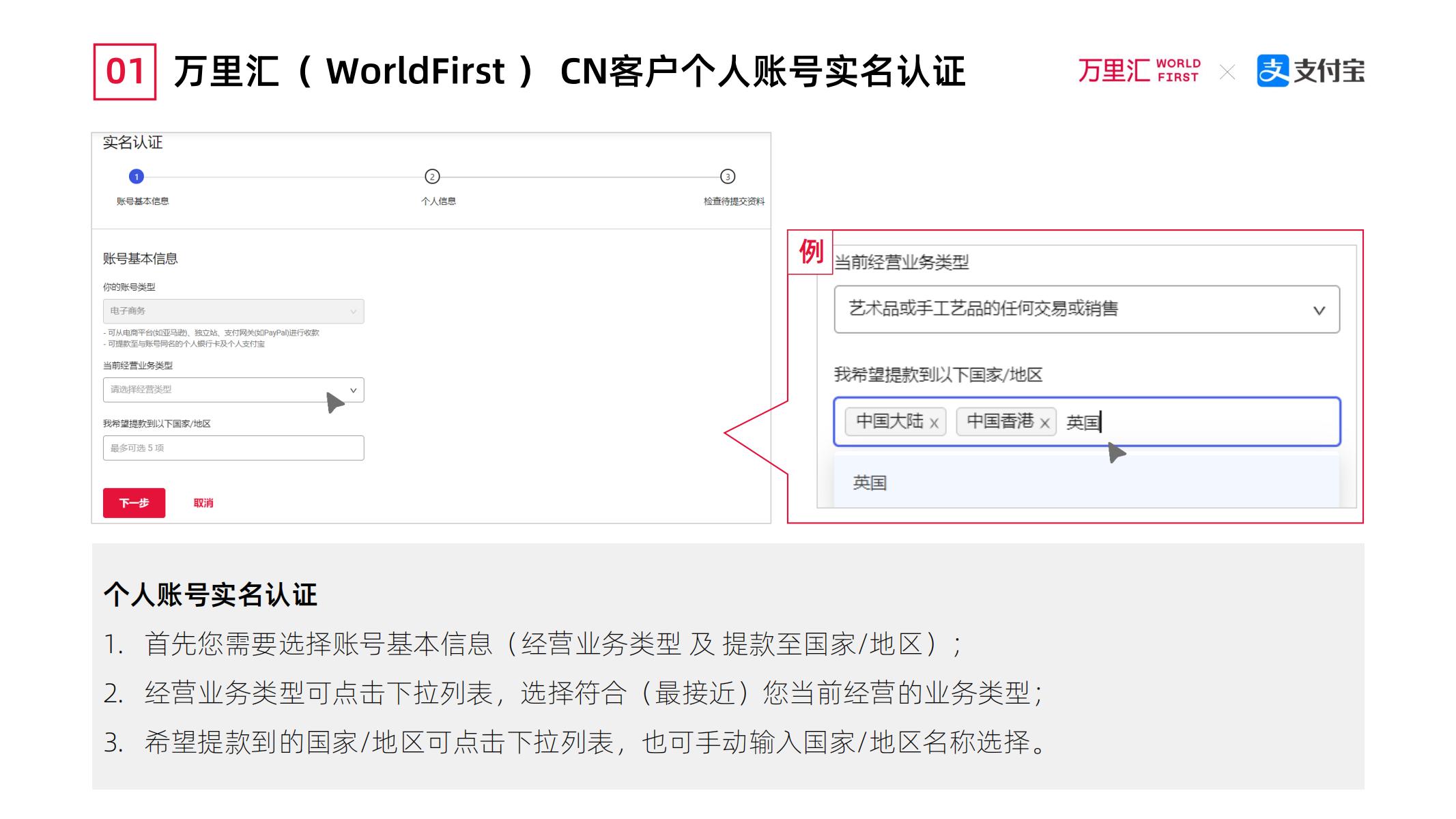This screenshot has width=1456, height=819.
Task: Click step 1 circle for 账号基本信息
Action: [x=137, y=177]
